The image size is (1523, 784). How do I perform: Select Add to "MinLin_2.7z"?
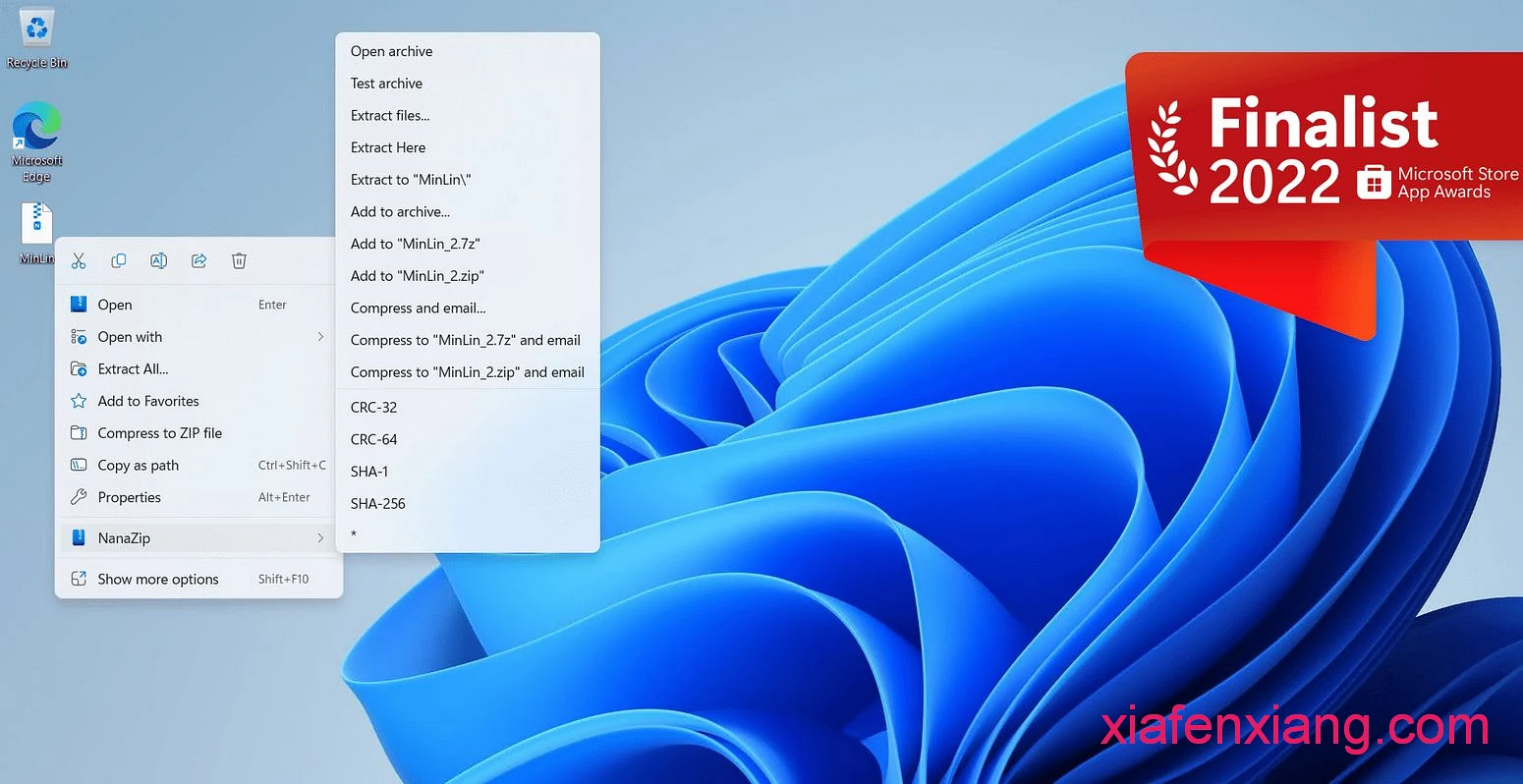tap(415, 244)
